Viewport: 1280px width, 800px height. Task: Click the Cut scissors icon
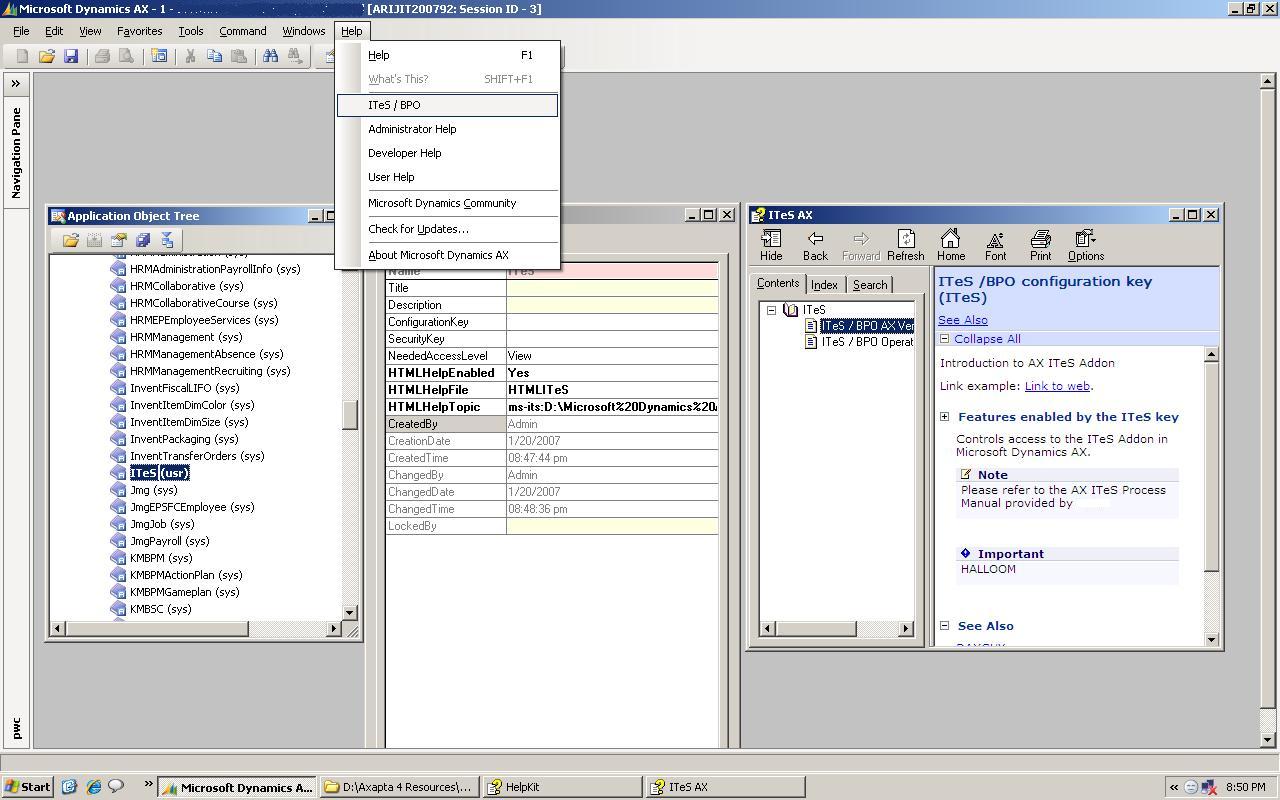(190, 56)
